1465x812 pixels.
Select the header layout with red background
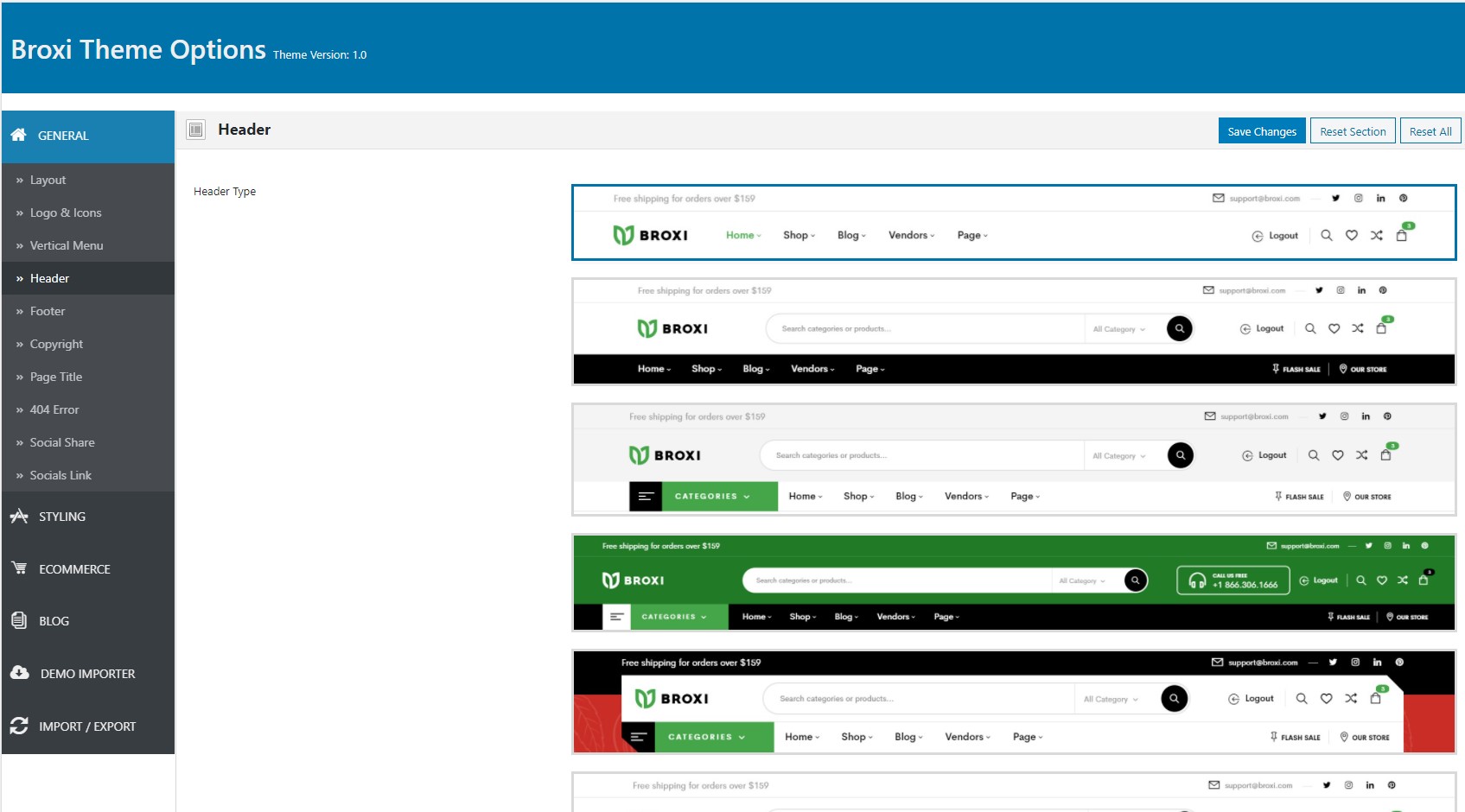point(1014,701)
